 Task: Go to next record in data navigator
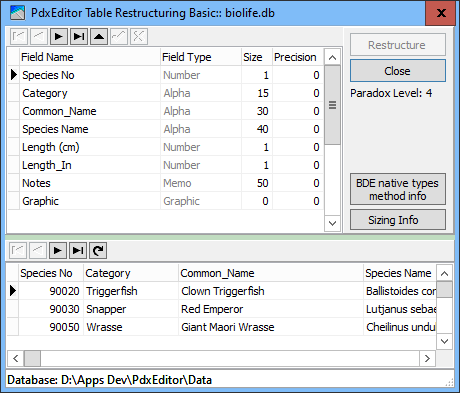(x=58, y=250)
